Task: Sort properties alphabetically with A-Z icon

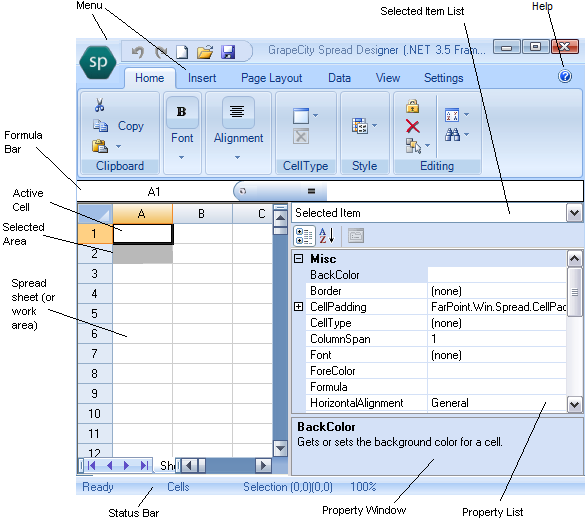Action: coord(326,236)
